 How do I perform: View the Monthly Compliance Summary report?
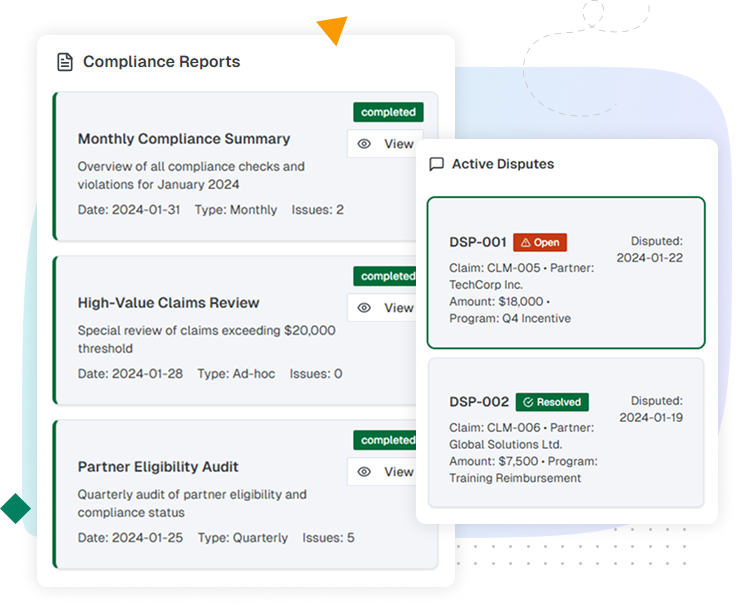coord(385,144)
